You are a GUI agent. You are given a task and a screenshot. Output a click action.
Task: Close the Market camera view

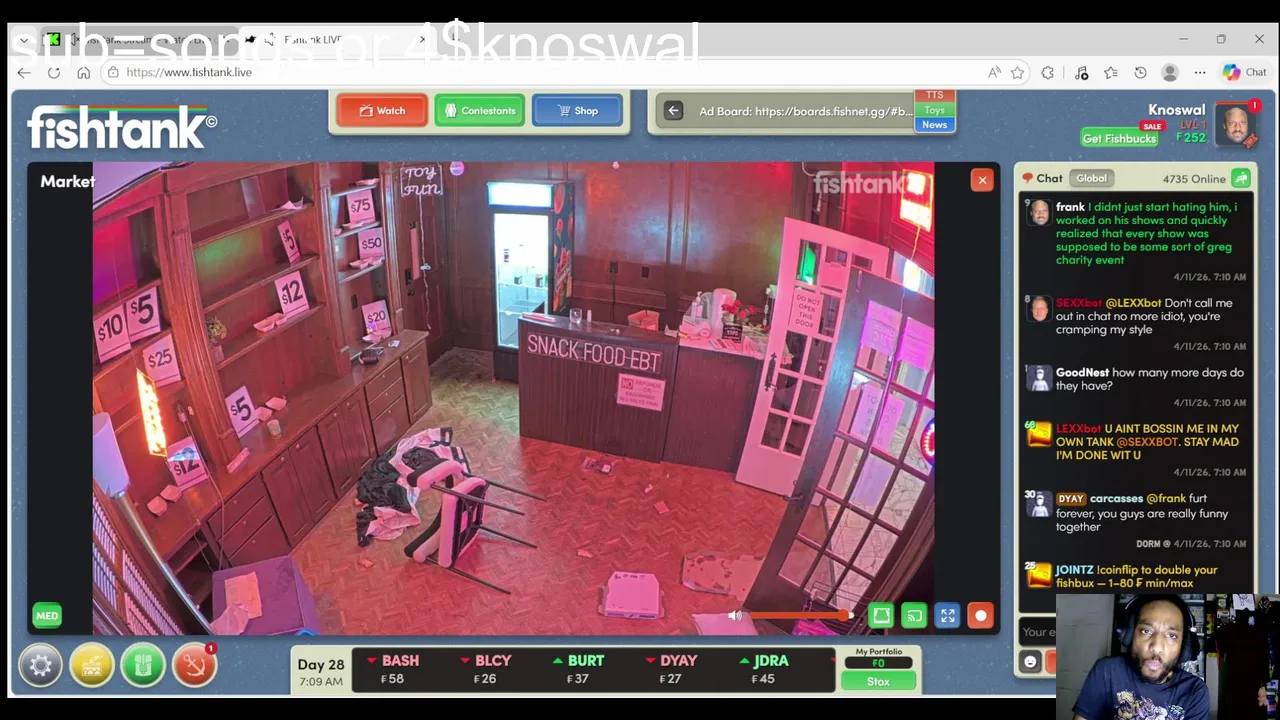tap(982, 180)
